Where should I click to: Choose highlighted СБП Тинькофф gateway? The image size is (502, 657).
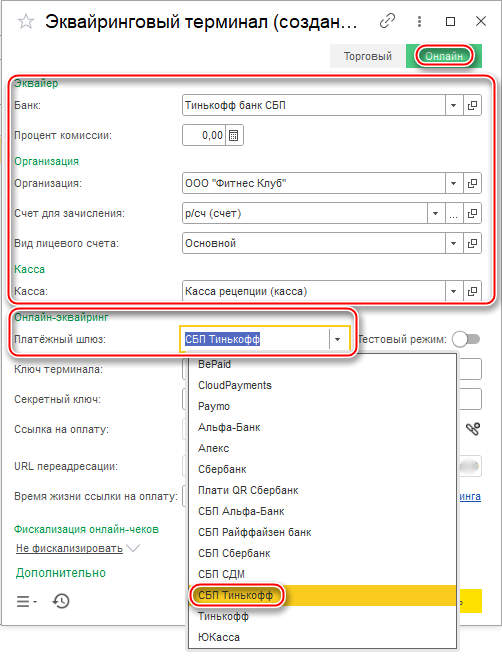pyautogui.click(x=322, y=595)
